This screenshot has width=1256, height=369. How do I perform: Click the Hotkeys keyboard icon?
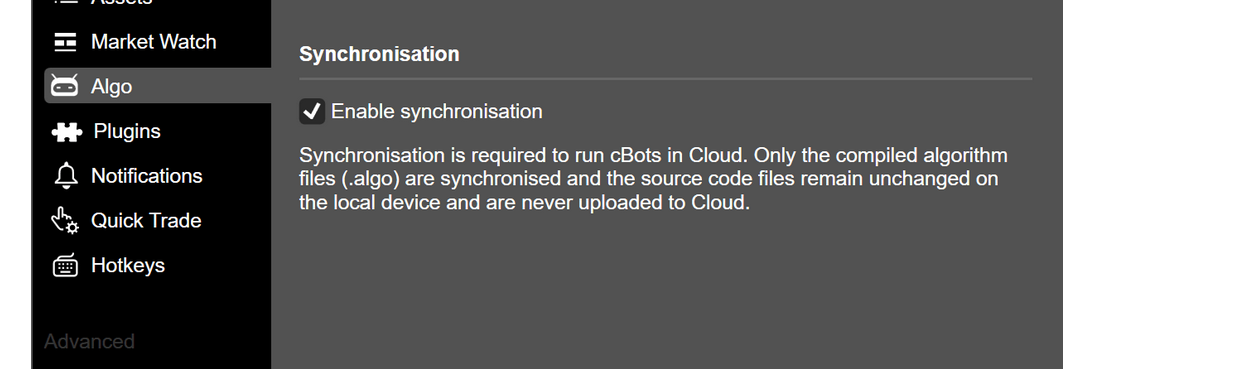click(65, 266)
